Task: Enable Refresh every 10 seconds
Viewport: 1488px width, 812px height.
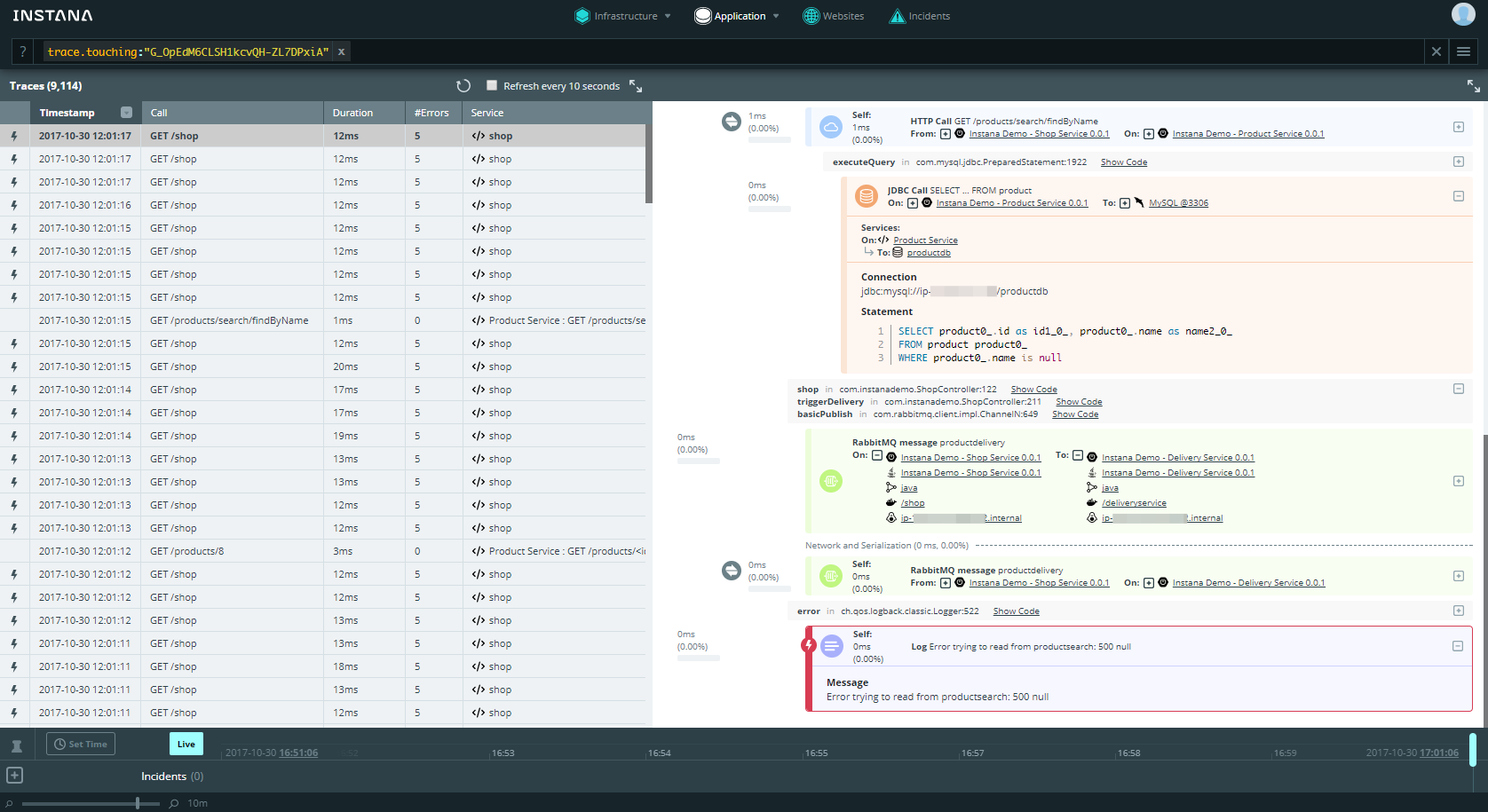Action: click(492, 85)
